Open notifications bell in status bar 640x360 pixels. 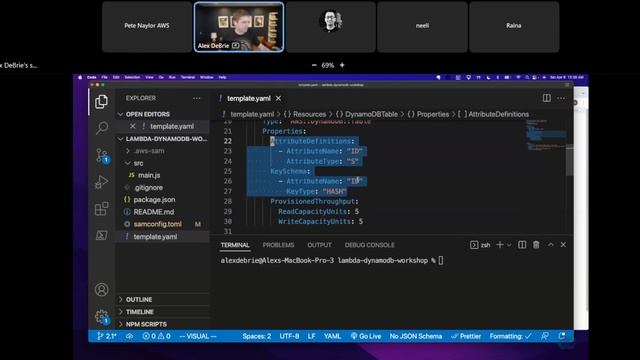[562, 336]
